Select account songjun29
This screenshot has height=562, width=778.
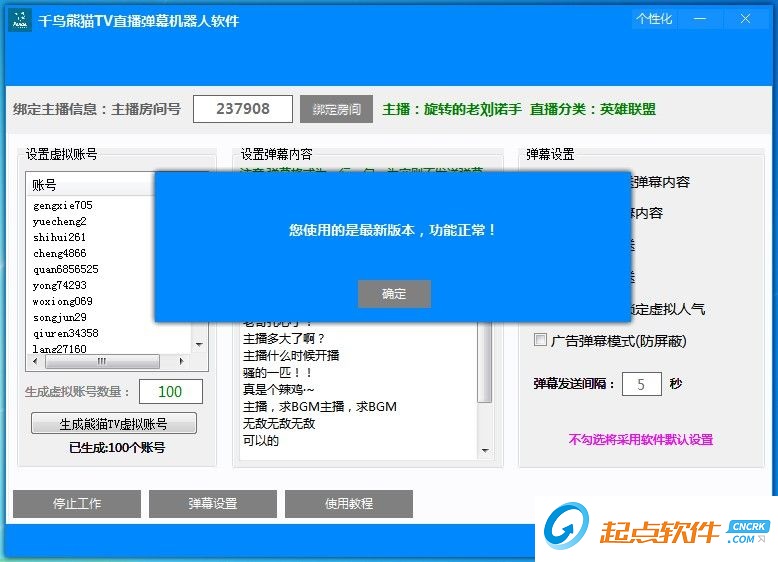click(x=60, y=317)
